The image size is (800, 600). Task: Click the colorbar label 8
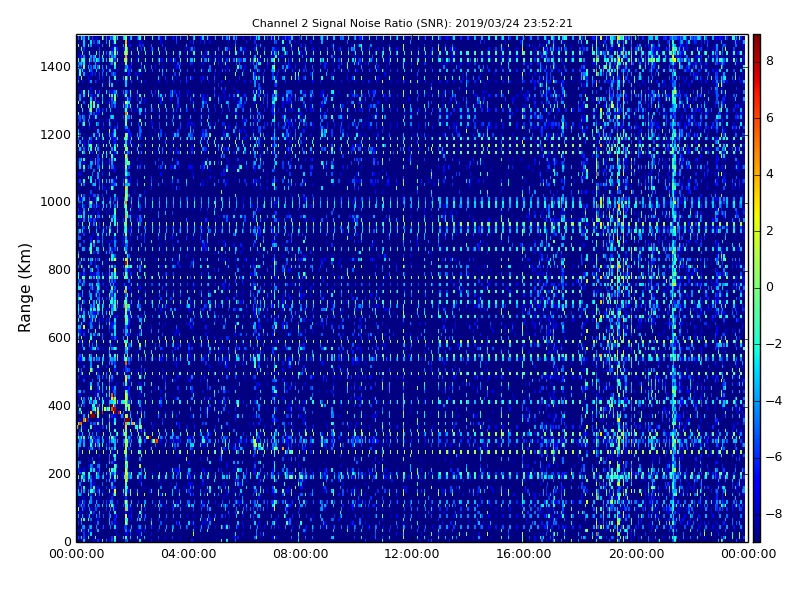pos(770,61)
